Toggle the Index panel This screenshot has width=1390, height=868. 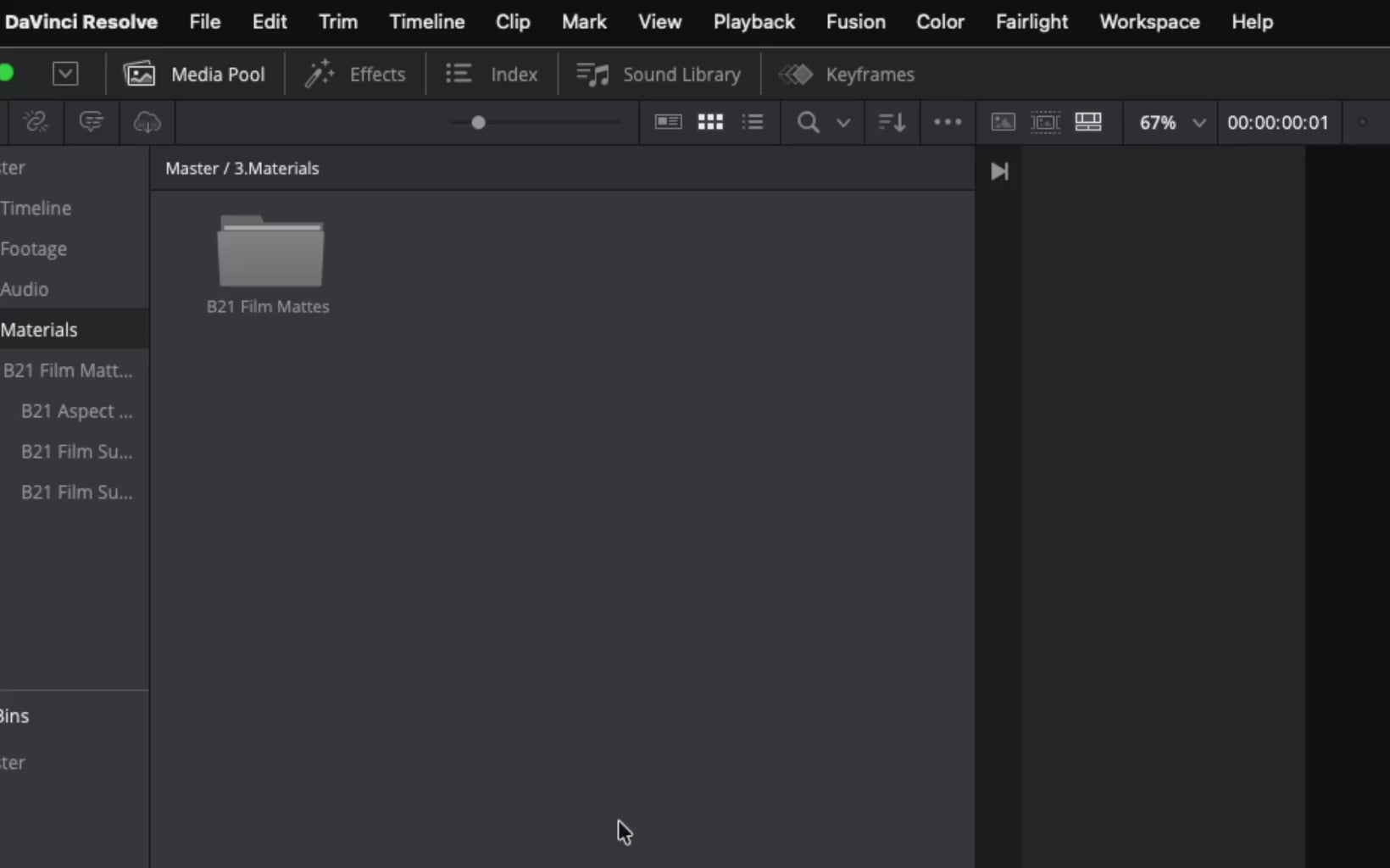pos(492,75)
